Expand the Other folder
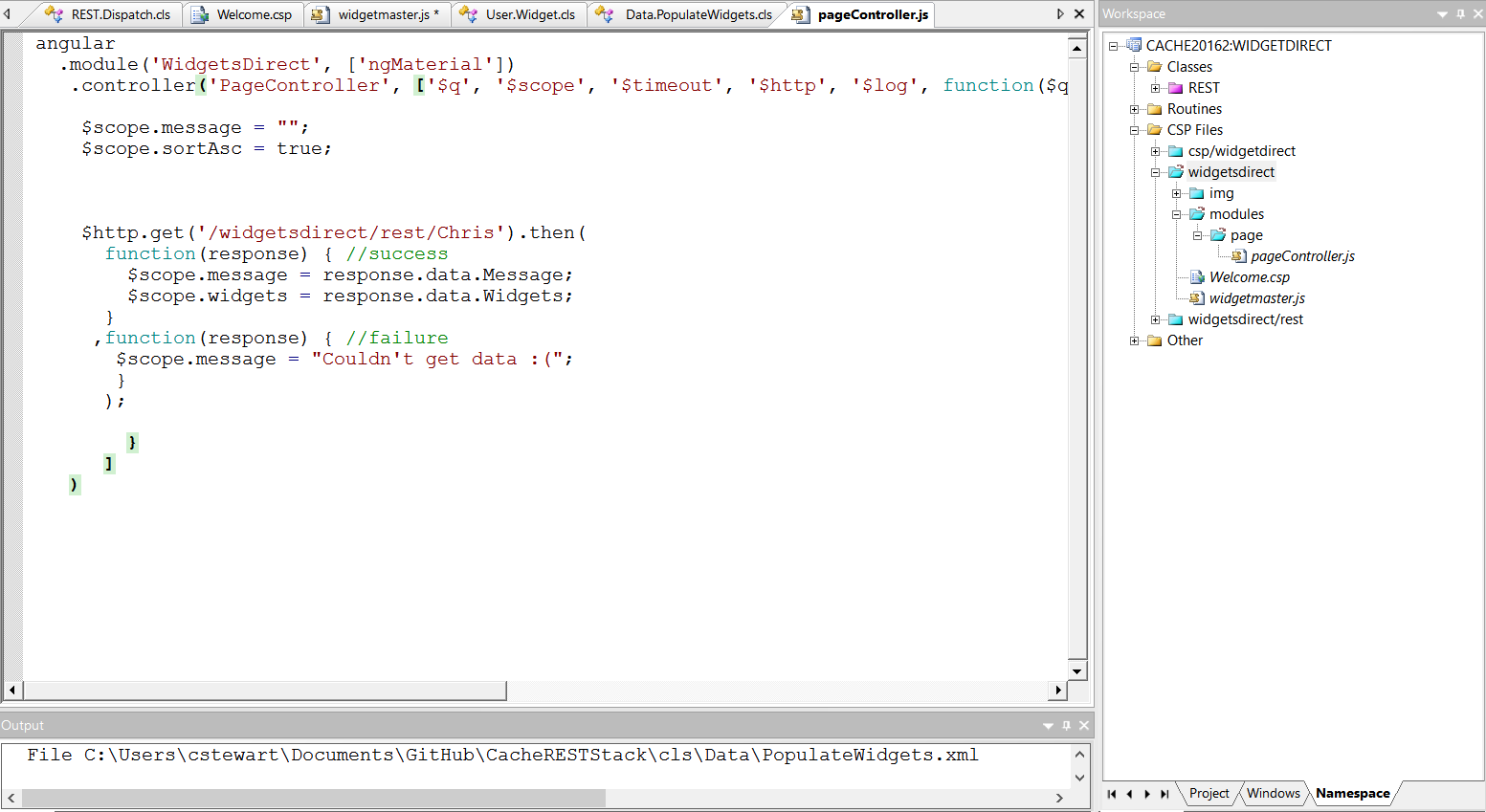1486x812 pixels. [x=1134, y=340]
